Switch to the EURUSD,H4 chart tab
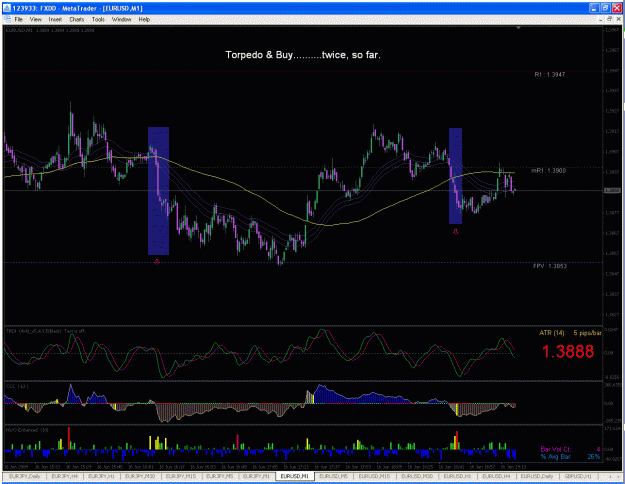The height and width of the screenshot is (484, 625). (x=496, y=476)
